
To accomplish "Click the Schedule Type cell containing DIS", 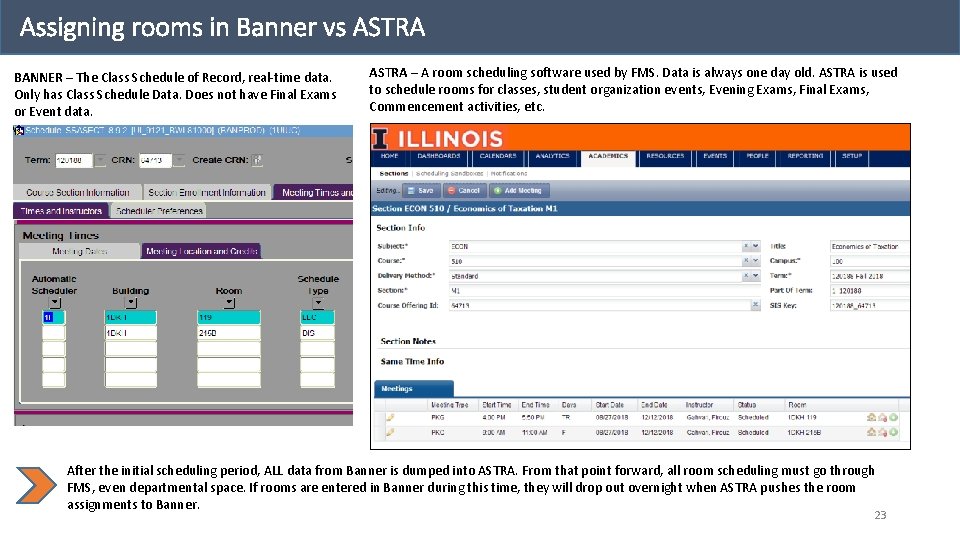I will click(x=317, y=333).
